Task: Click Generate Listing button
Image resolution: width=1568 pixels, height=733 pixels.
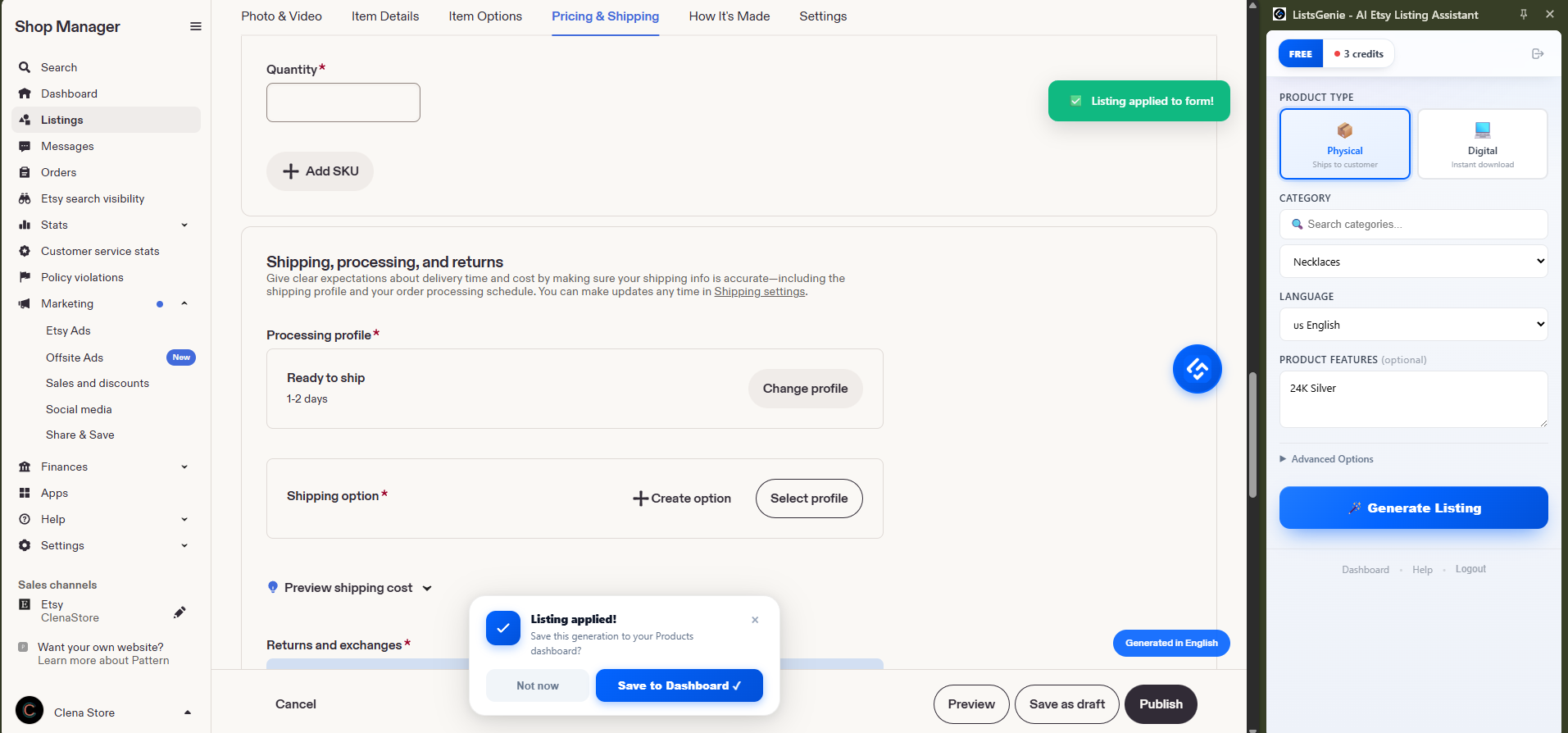Action: pyautogui.click(x=1413, y=508)
